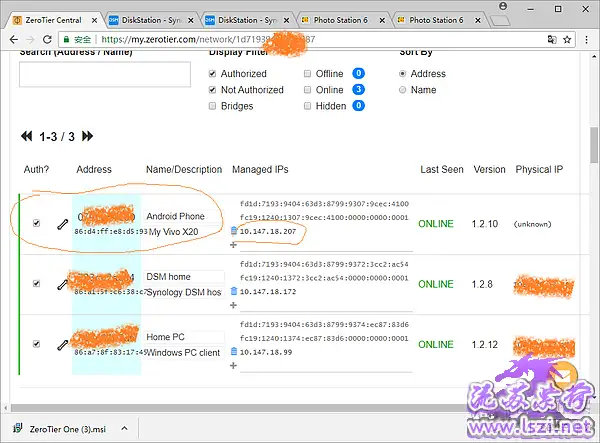Enable the Hidden filter checkbox
The image size is (600, 443).
coord(307,106)
